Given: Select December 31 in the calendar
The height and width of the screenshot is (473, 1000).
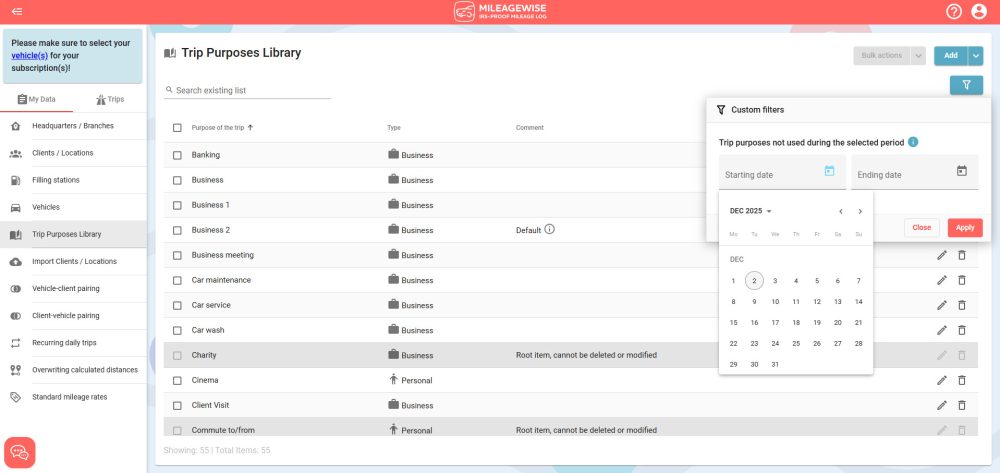Looking at the screenshot, I should (775, 365).
